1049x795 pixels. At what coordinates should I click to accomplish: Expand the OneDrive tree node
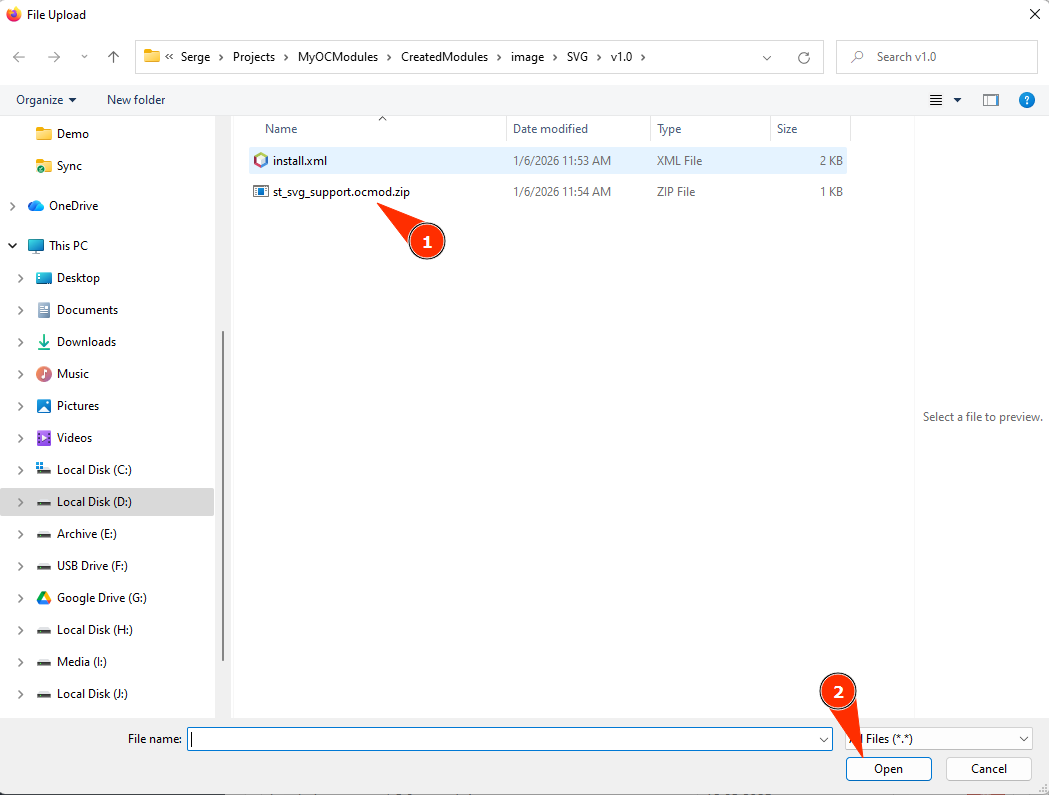pos(12,206)
